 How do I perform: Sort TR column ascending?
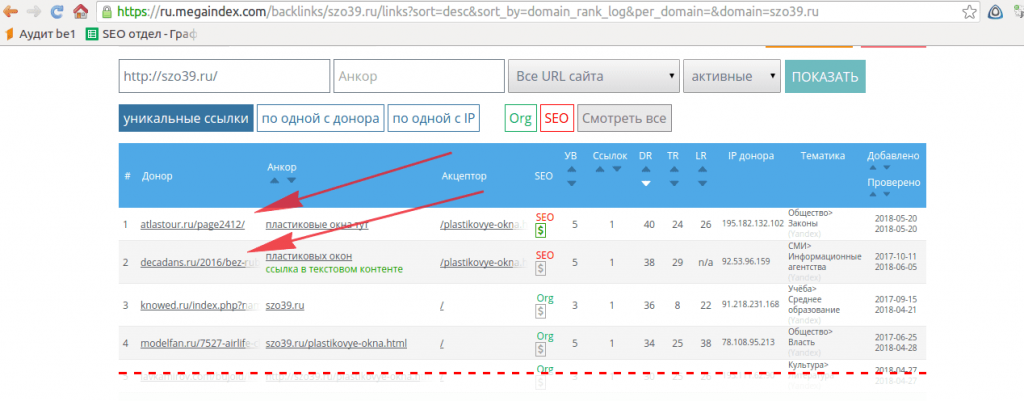(x=673, y=170)
